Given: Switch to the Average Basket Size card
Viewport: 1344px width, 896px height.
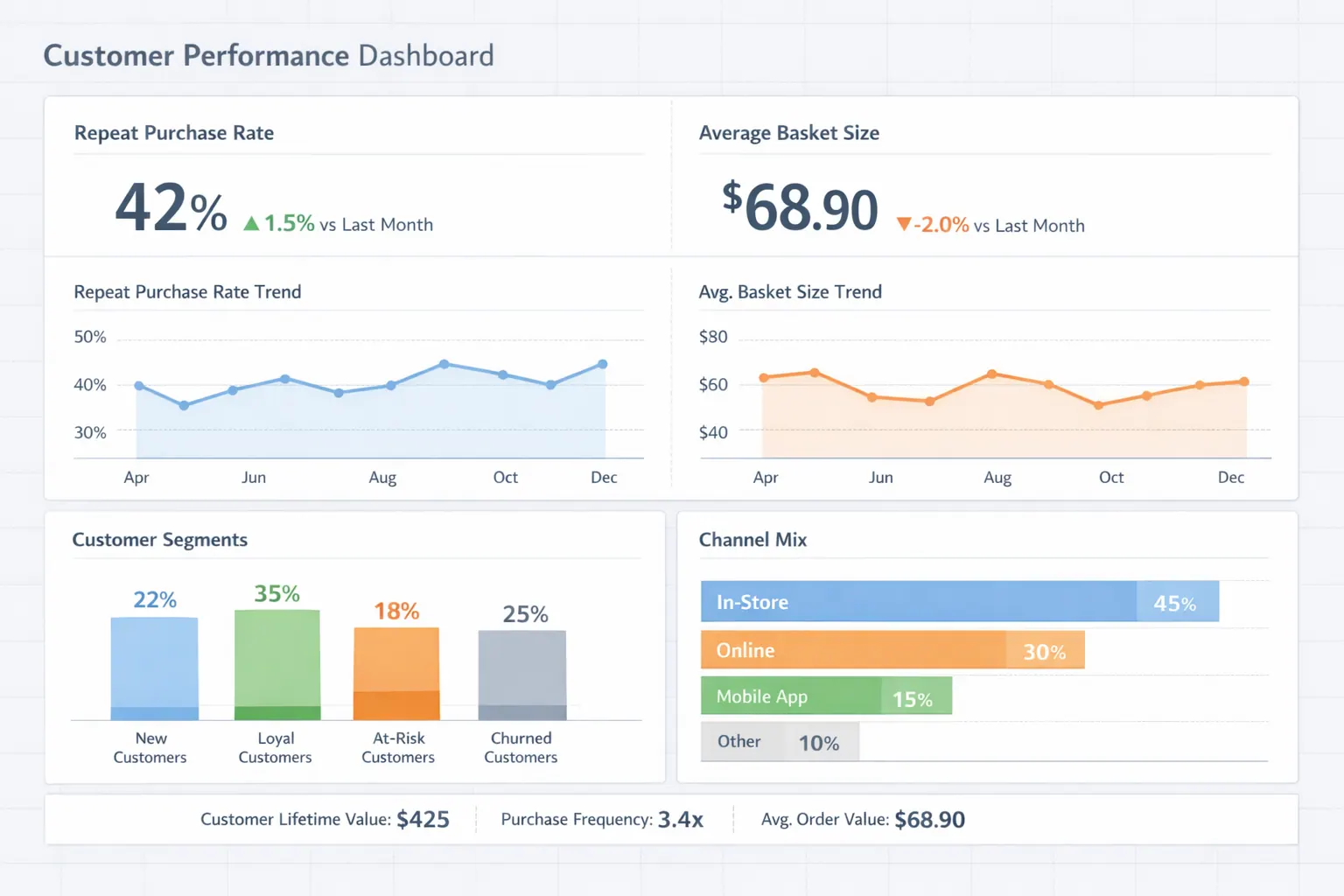Looking at the screenshot, I should click(x=788, y=132).
